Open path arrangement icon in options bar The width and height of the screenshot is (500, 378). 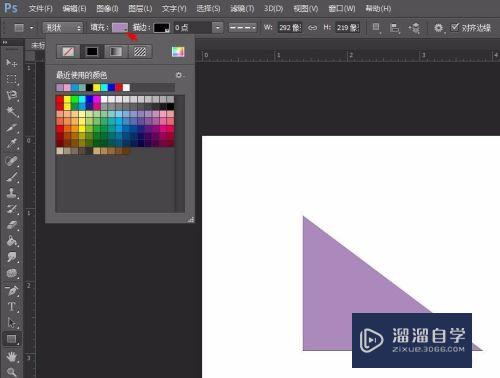[414, 28]
